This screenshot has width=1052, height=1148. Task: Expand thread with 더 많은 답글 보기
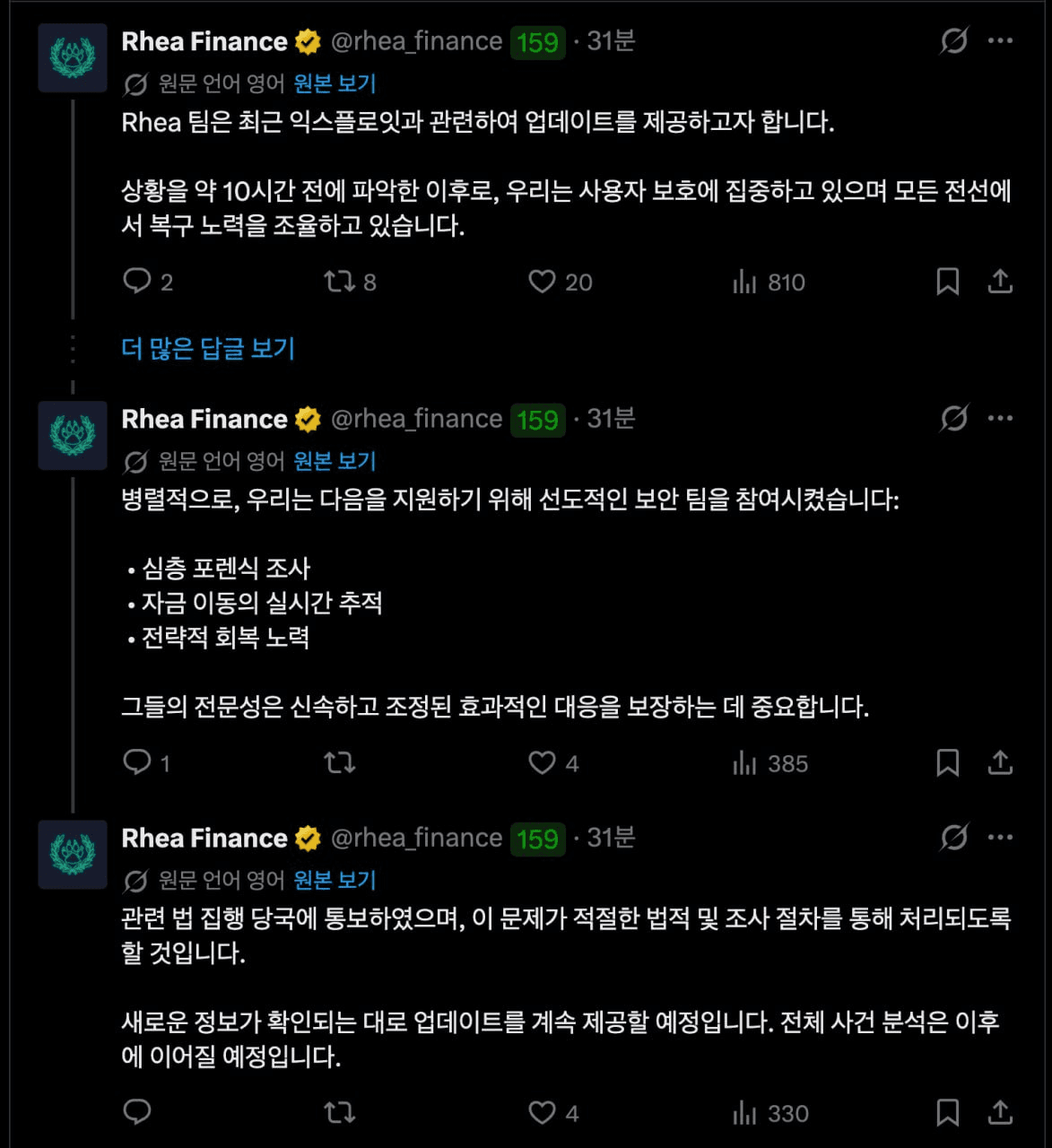click(208, 348)
